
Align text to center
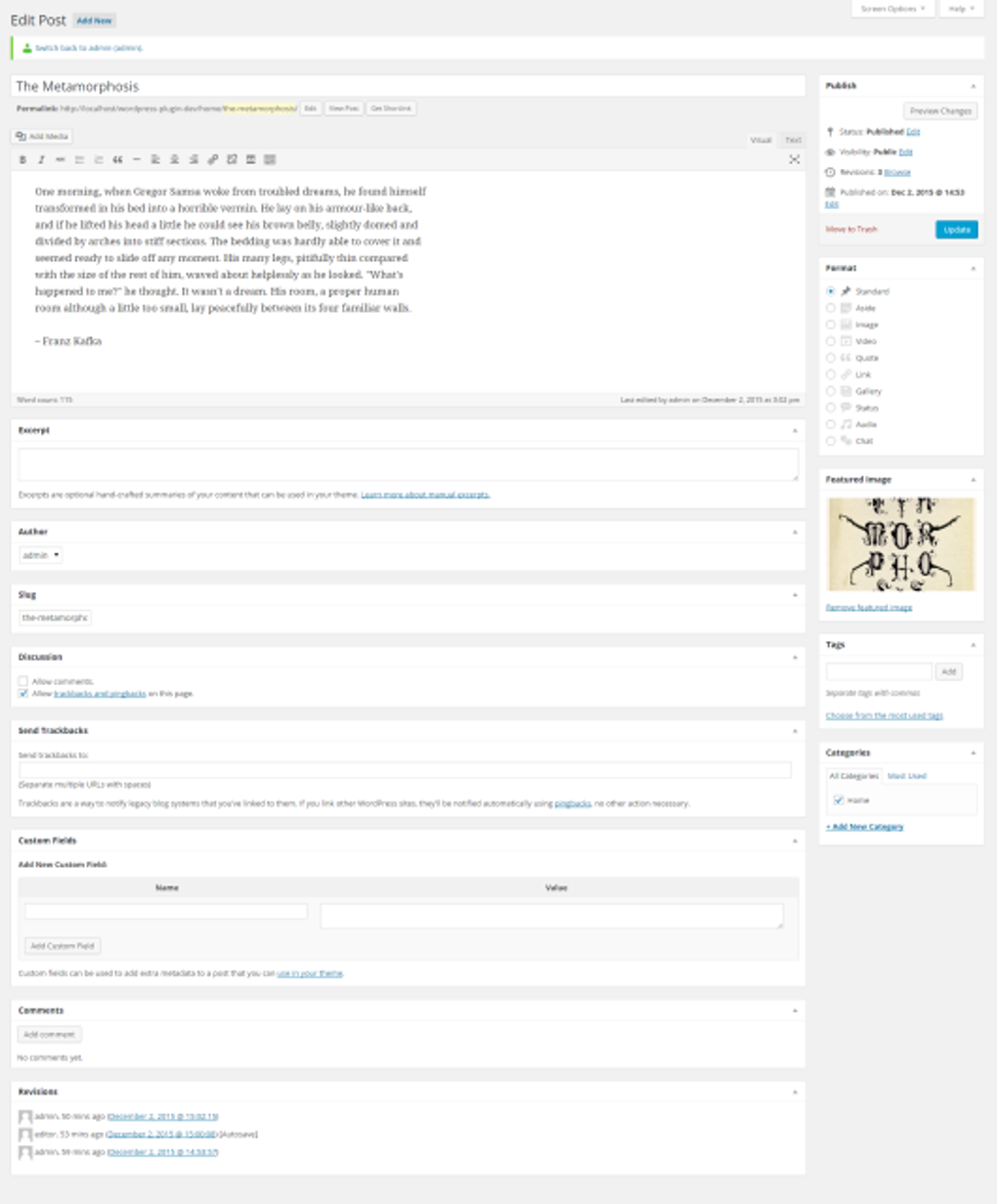(175, 159)
